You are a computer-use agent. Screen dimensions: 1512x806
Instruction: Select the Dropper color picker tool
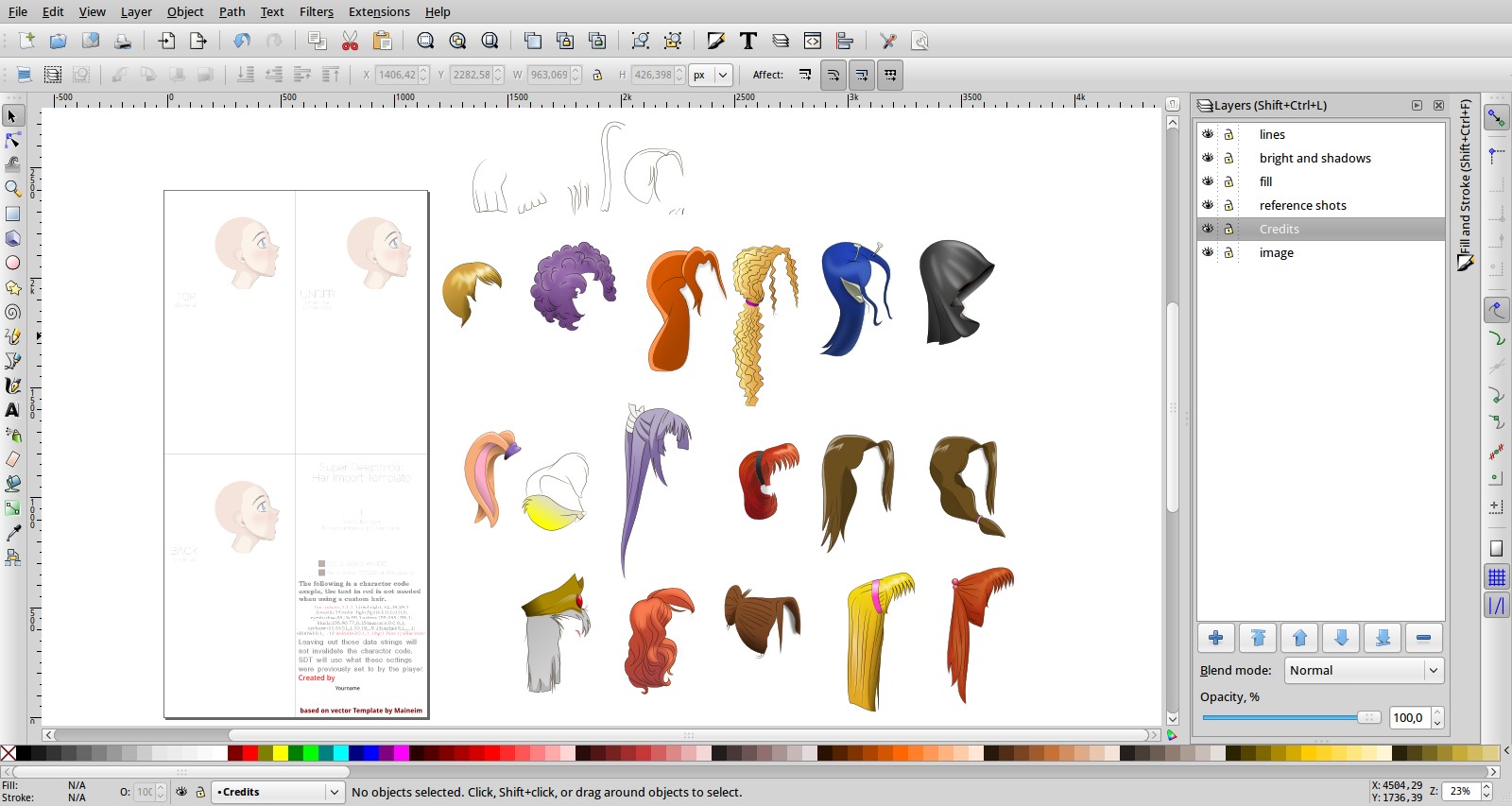(12, 533)
